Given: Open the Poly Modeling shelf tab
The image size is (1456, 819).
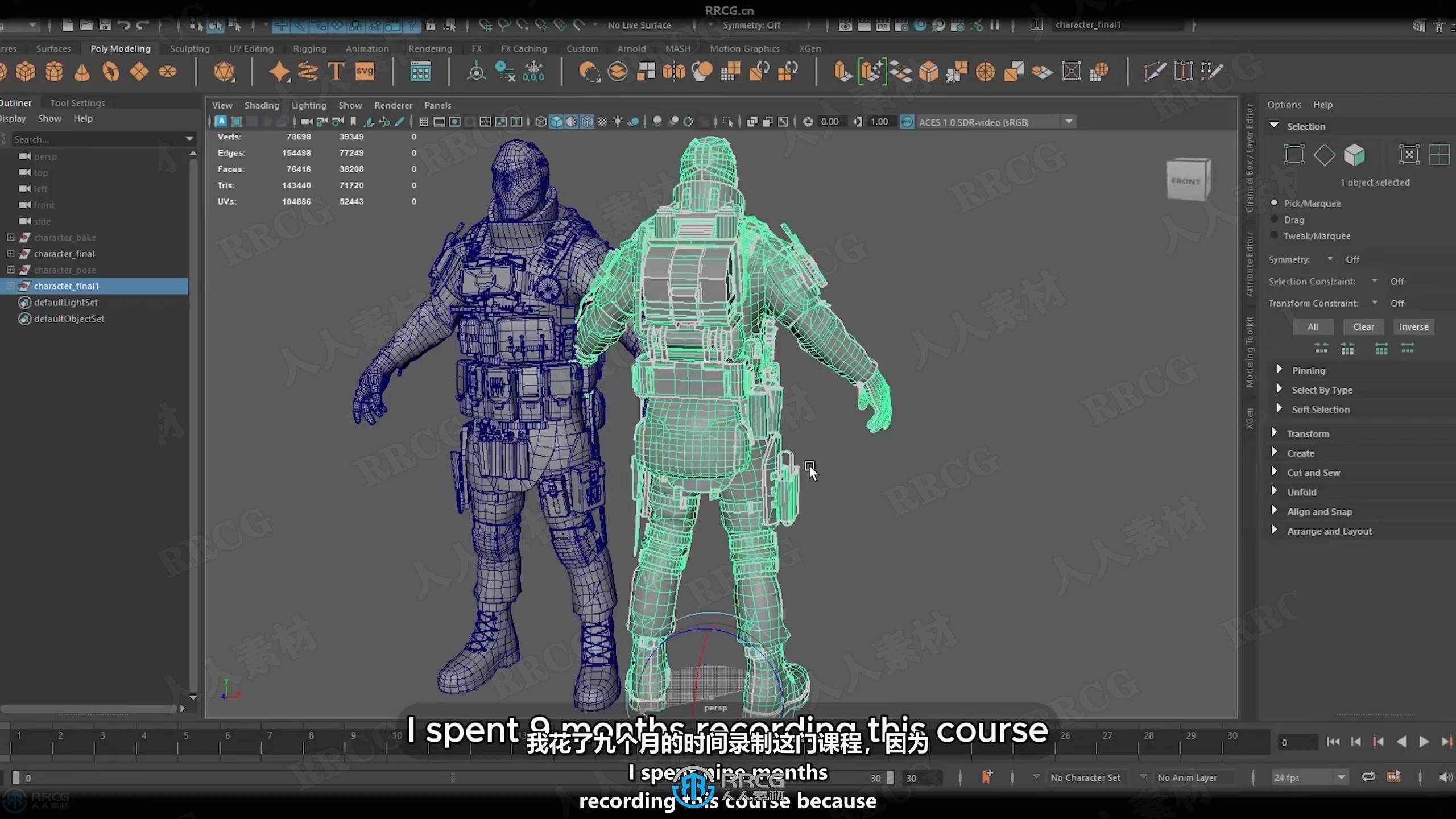Looking at the screenshot, I should point(121,49).
